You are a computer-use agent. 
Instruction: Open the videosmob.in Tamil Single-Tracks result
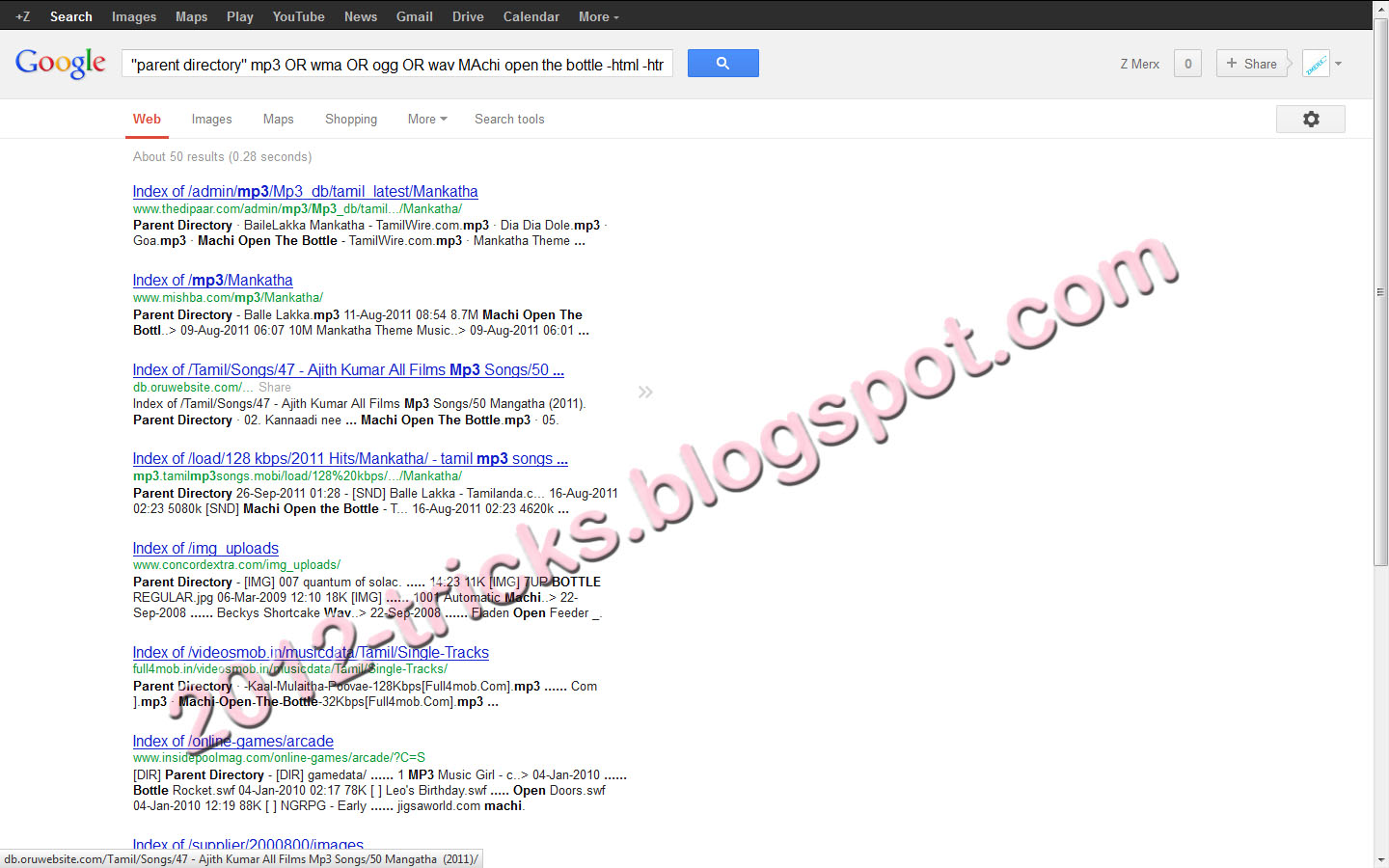311,652
